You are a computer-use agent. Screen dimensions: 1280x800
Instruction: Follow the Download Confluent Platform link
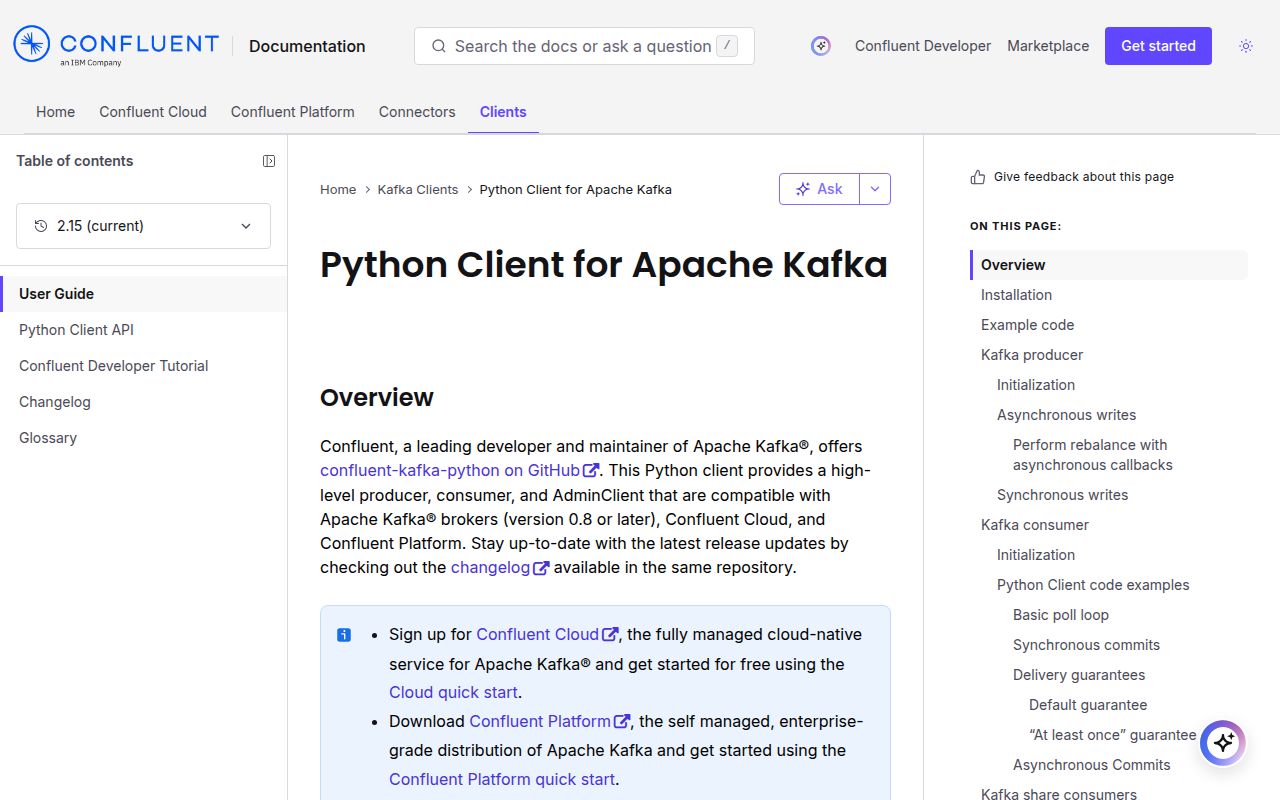(x=549, y=721)
